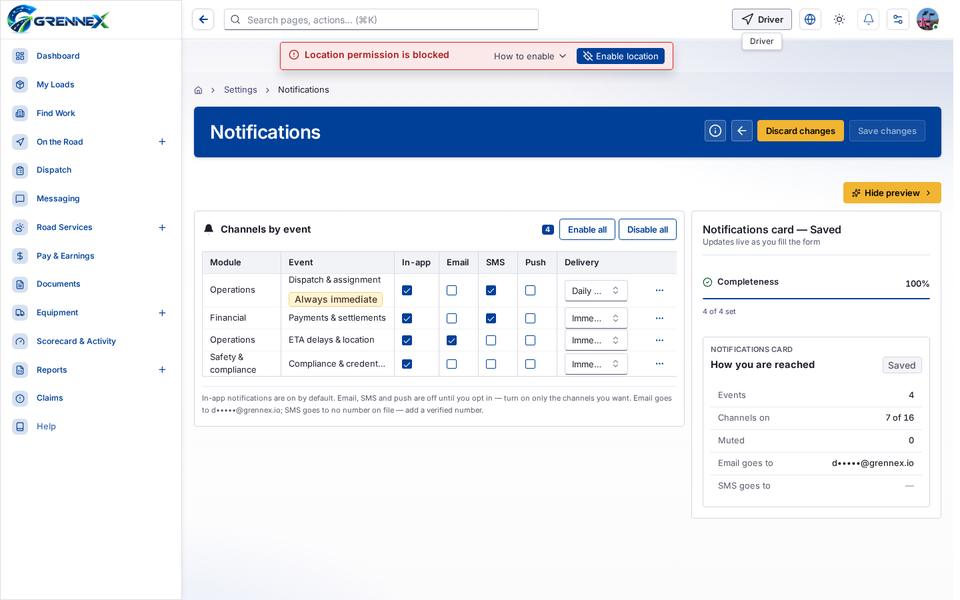Uncheck In-app for Dispatch & assignment
The height and width of the screenshot is (600, 960).
pyautogui.click(x=407, y=290)
